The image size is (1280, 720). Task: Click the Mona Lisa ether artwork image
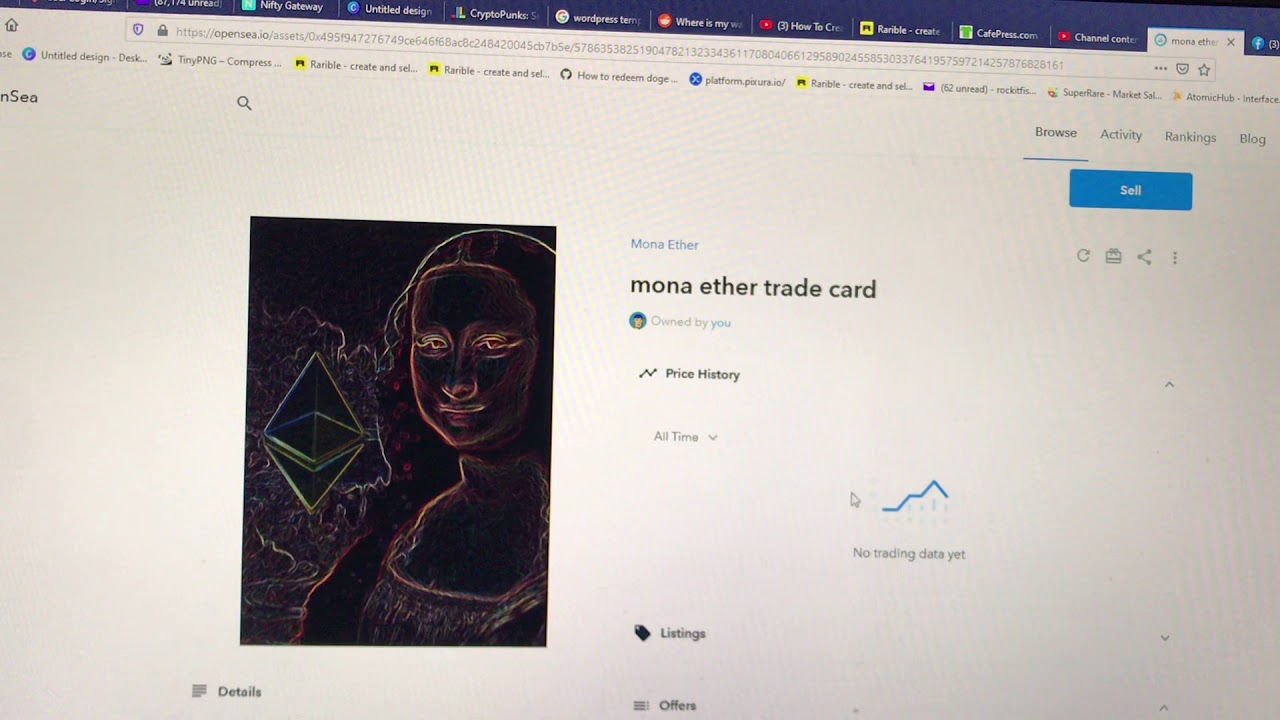(398, 432)
